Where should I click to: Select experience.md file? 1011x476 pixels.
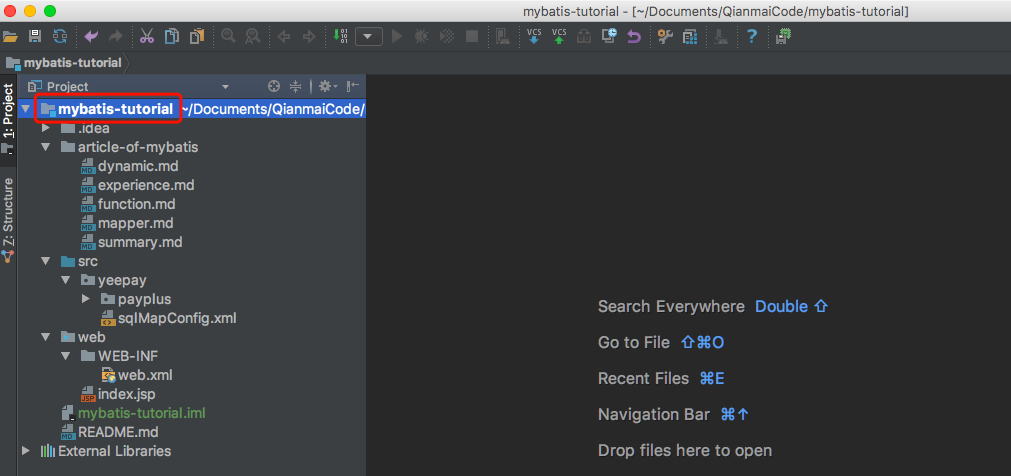point(146,185)
